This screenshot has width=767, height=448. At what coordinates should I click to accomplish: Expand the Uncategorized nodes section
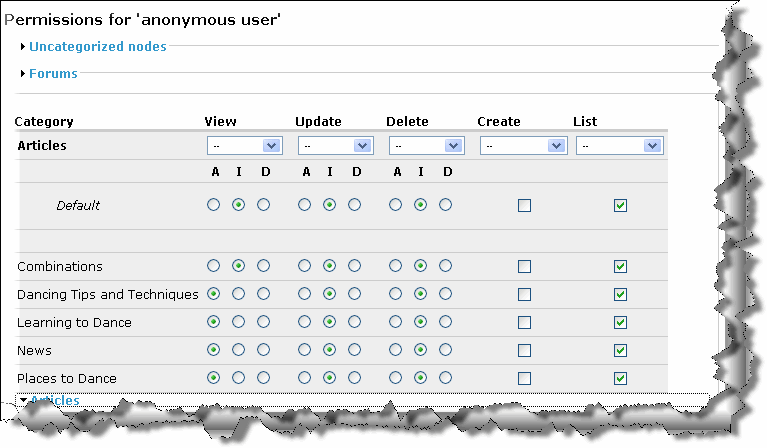tap(23, 46)
